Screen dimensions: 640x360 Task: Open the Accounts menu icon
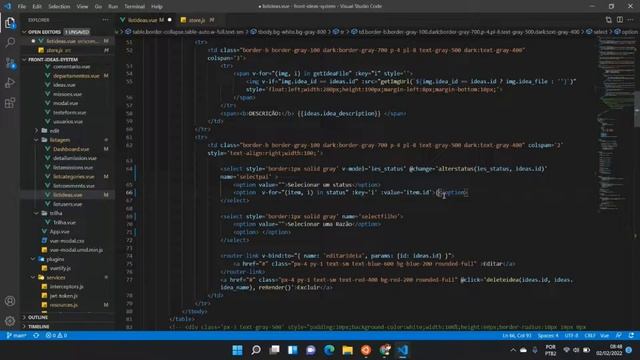click(10, 301)
